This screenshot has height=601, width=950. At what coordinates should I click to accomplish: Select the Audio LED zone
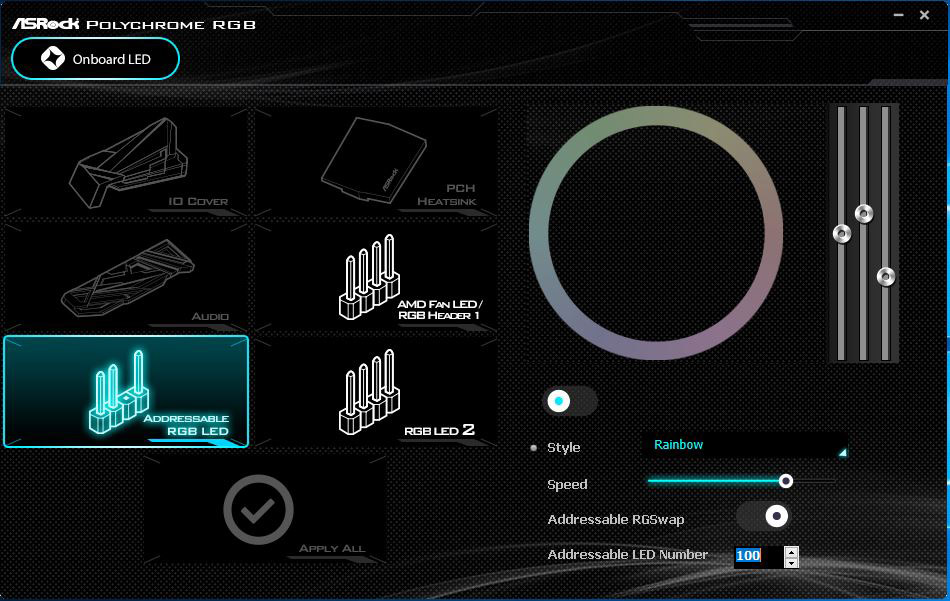coord(126,277)
